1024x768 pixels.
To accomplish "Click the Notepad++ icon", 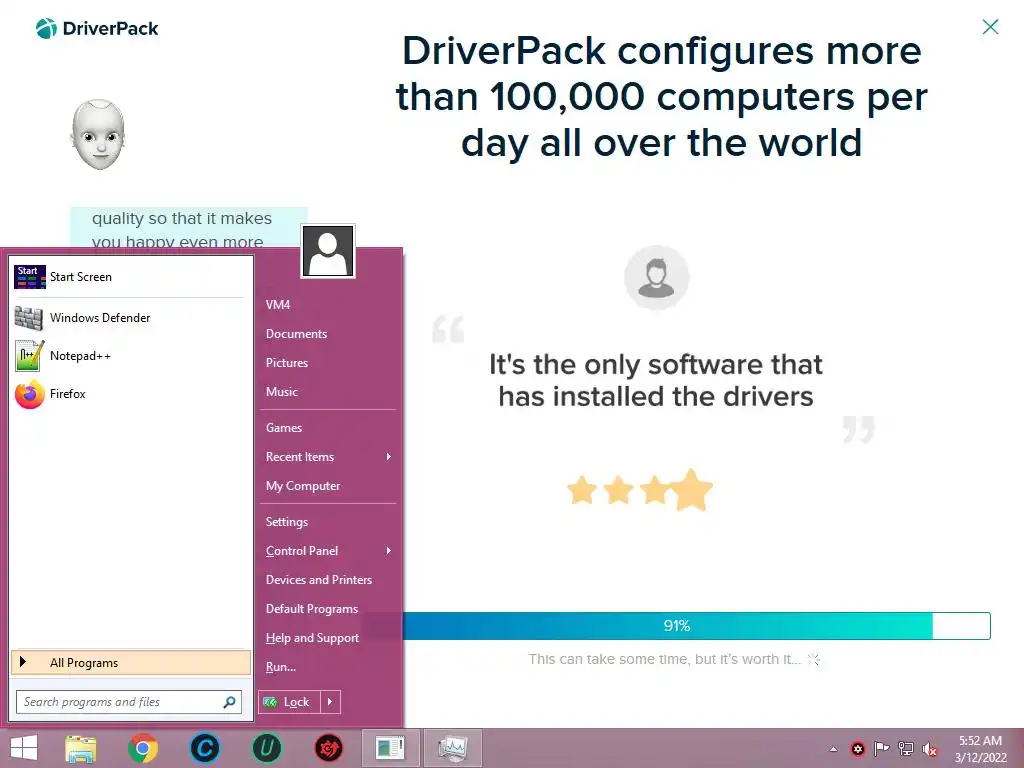I will pos(29,356).
